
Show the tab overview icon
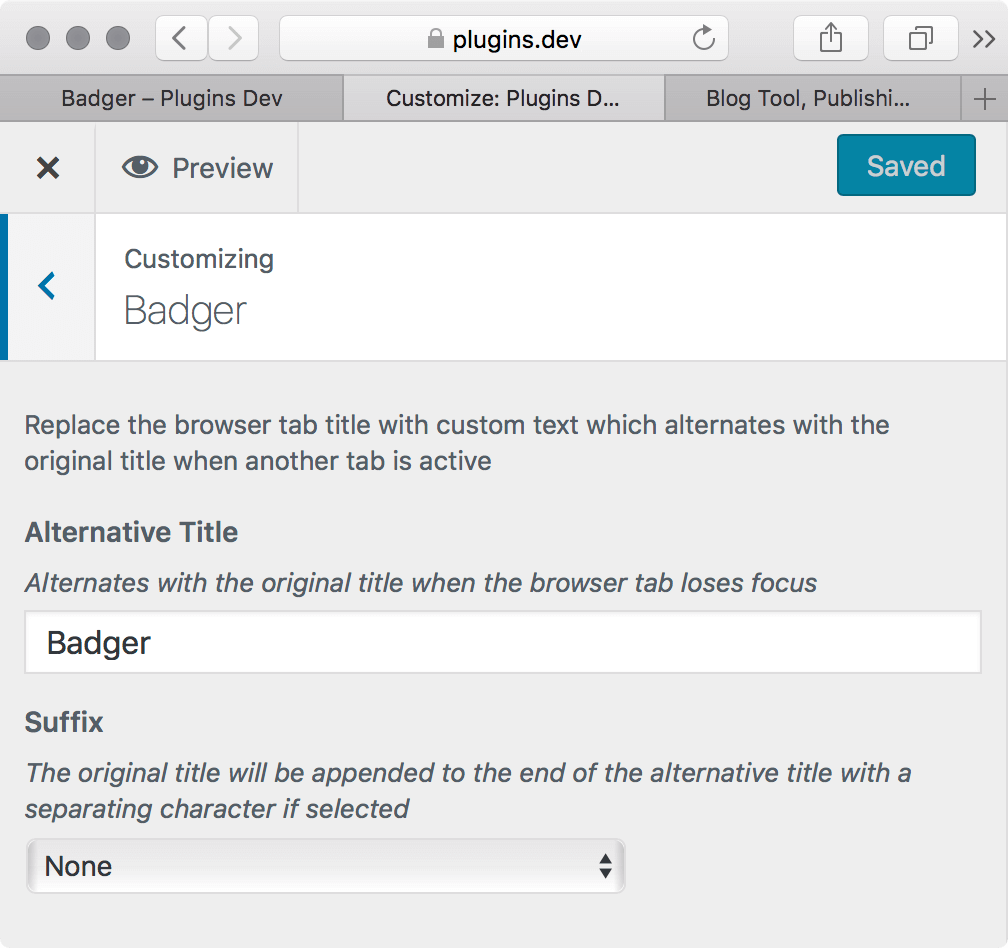[x=921, y=39]
